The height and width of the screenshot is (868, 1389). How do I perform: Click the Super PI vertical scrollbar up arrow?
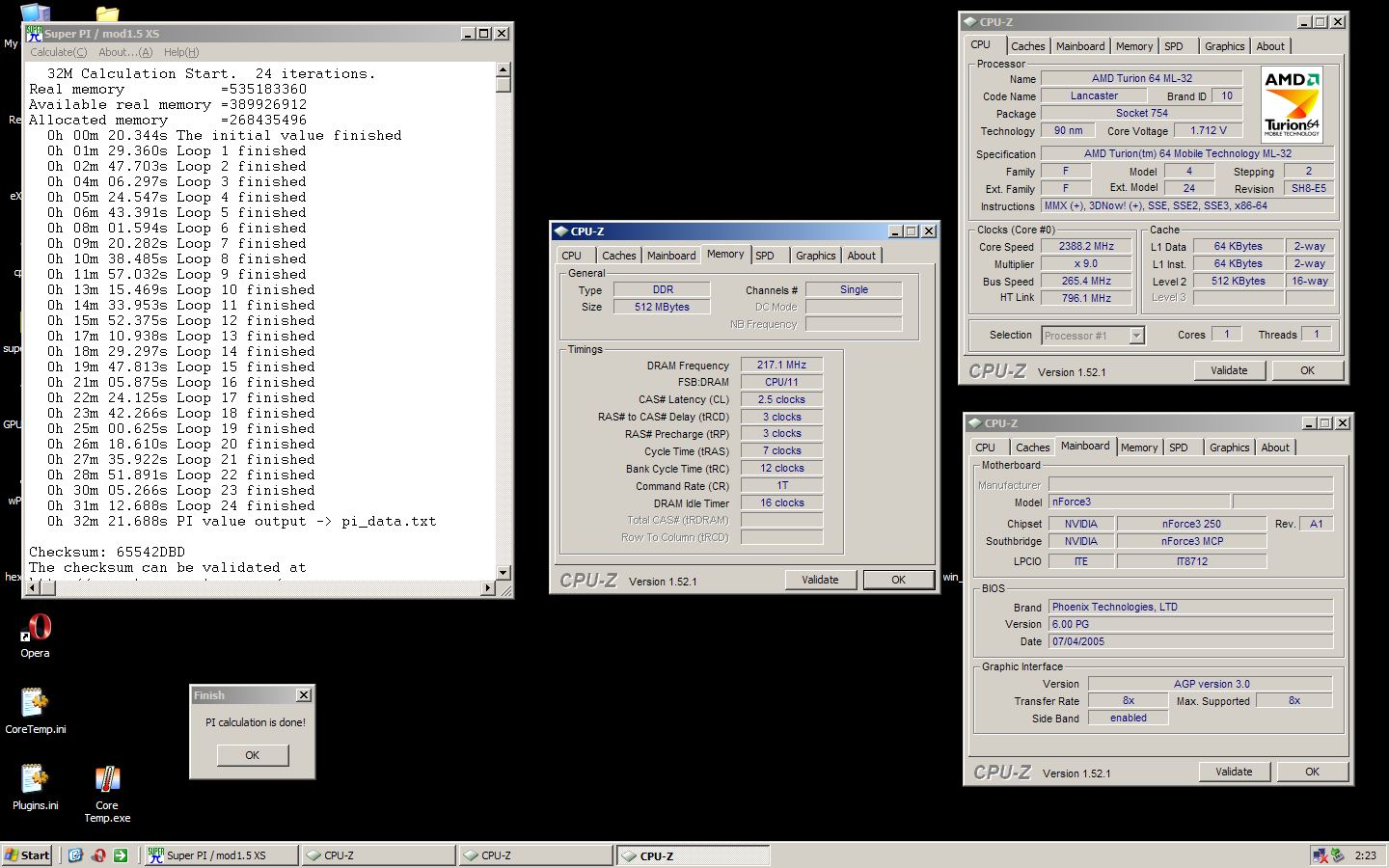pyautogui.click(x=504, y=69)
